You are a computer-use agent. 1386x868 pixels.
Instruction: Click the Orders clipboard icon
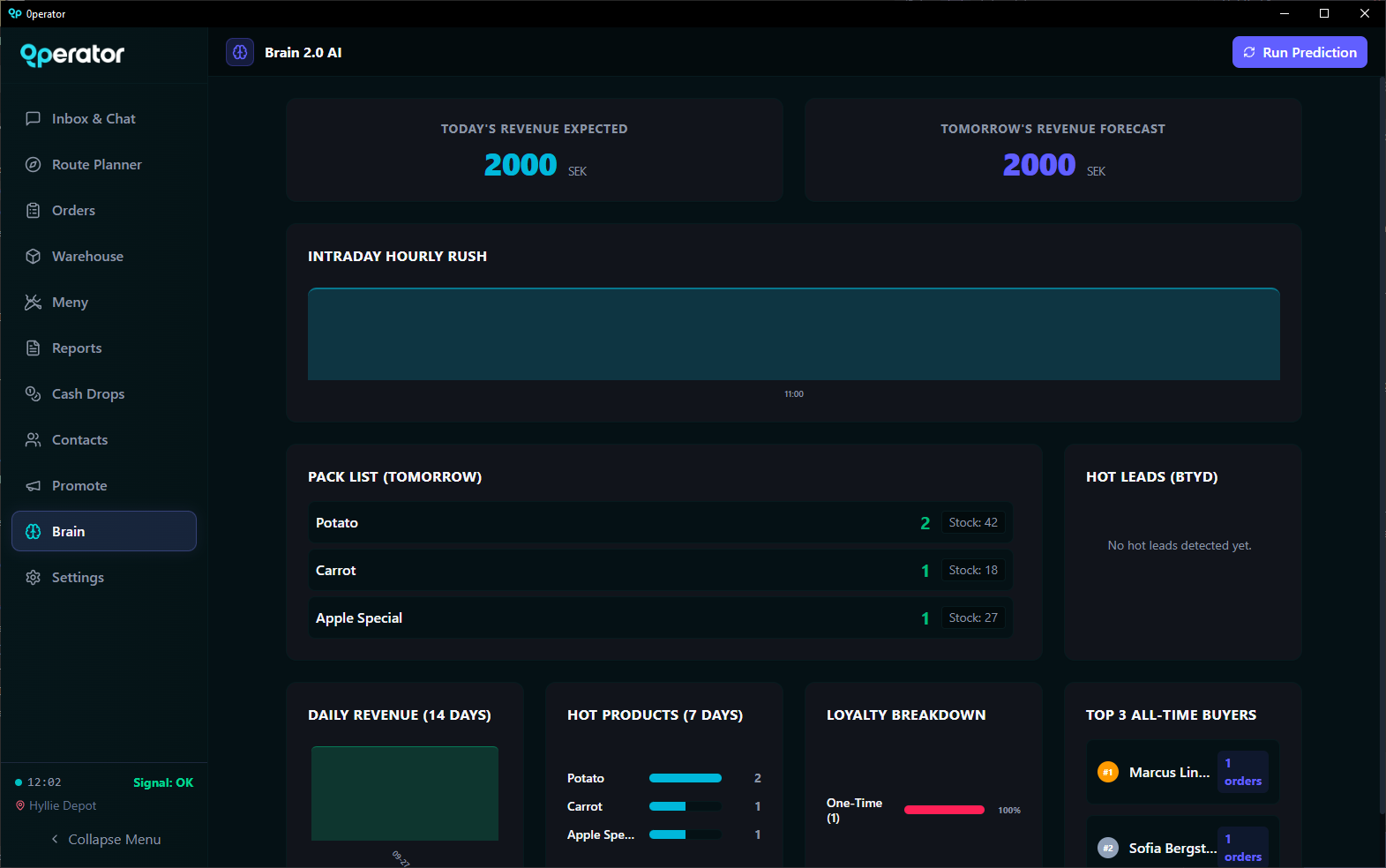pos(34,210)
